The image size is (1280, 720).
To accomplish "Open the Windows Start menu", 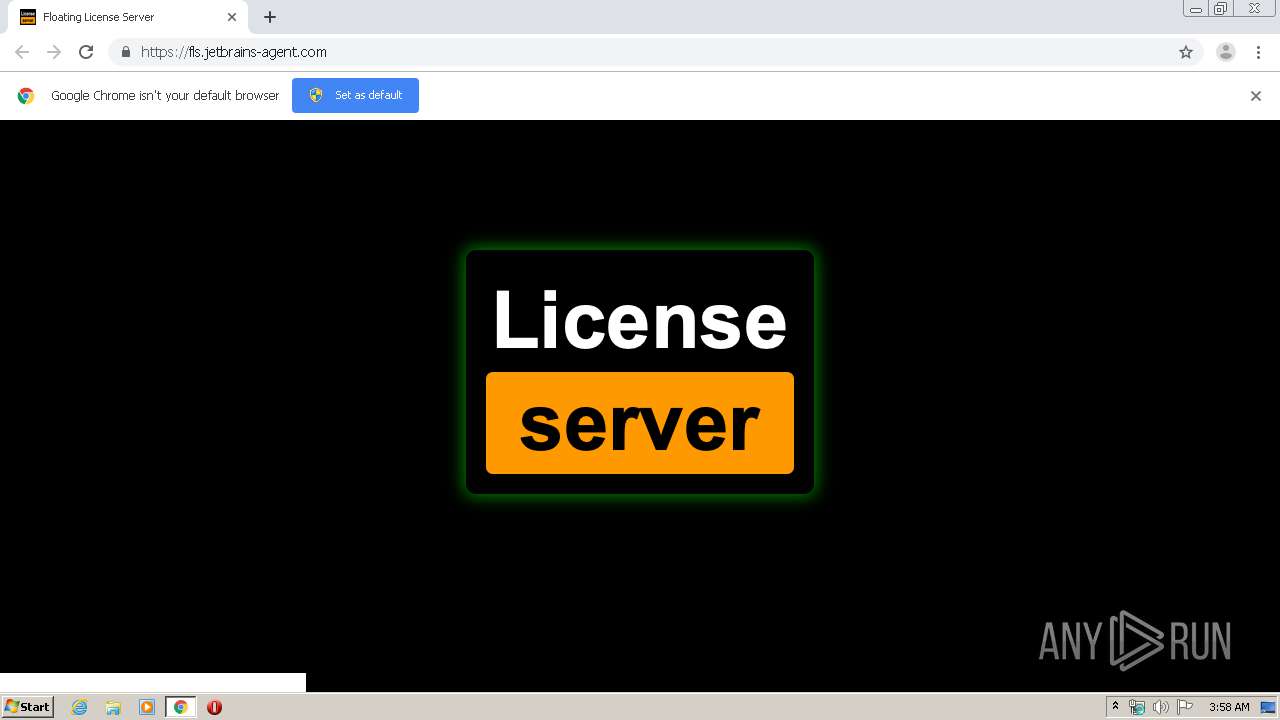I will [x=28, y=706].
